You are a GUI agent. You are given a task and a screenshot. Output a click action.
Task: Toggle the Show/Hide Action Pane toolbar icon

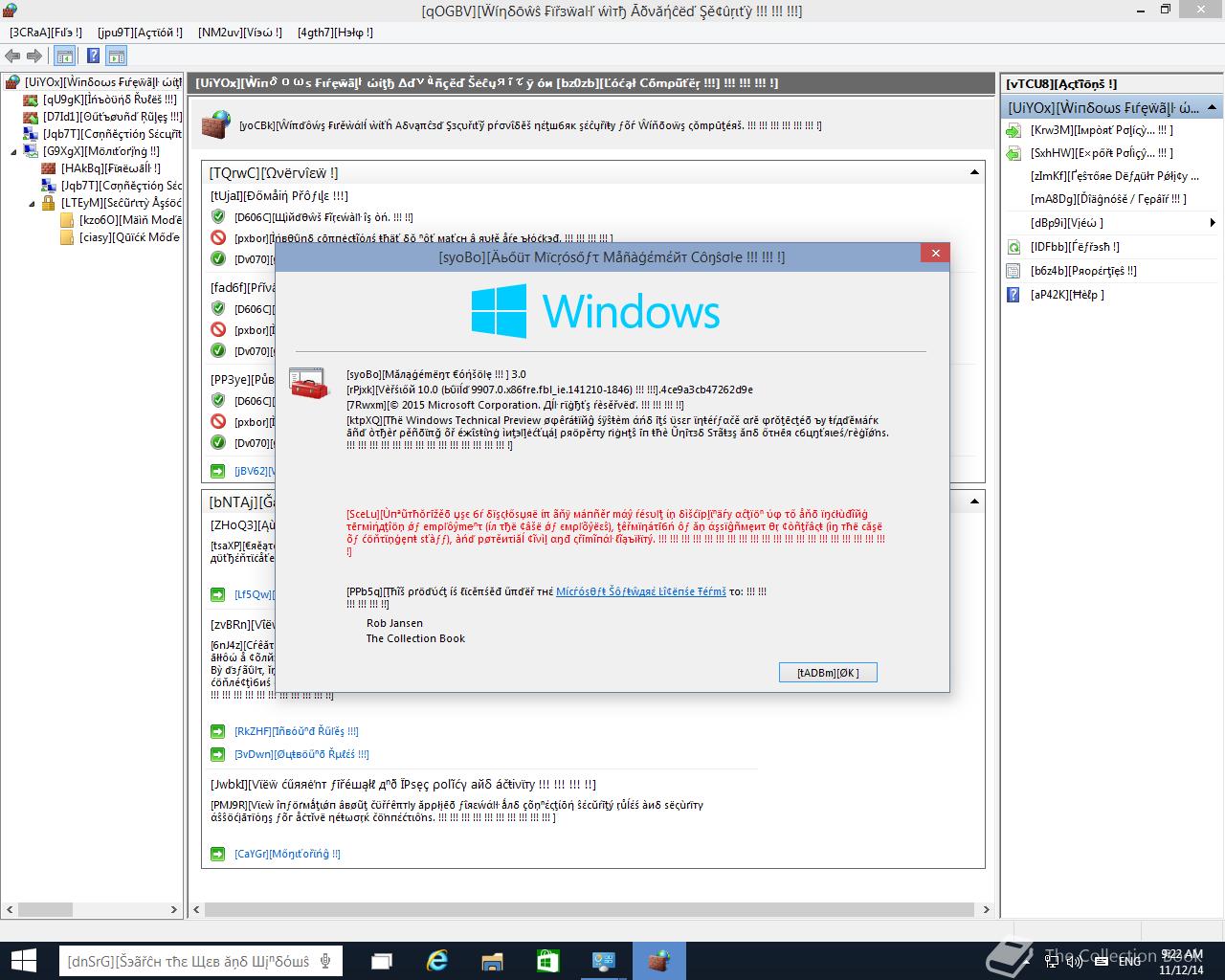116,56
